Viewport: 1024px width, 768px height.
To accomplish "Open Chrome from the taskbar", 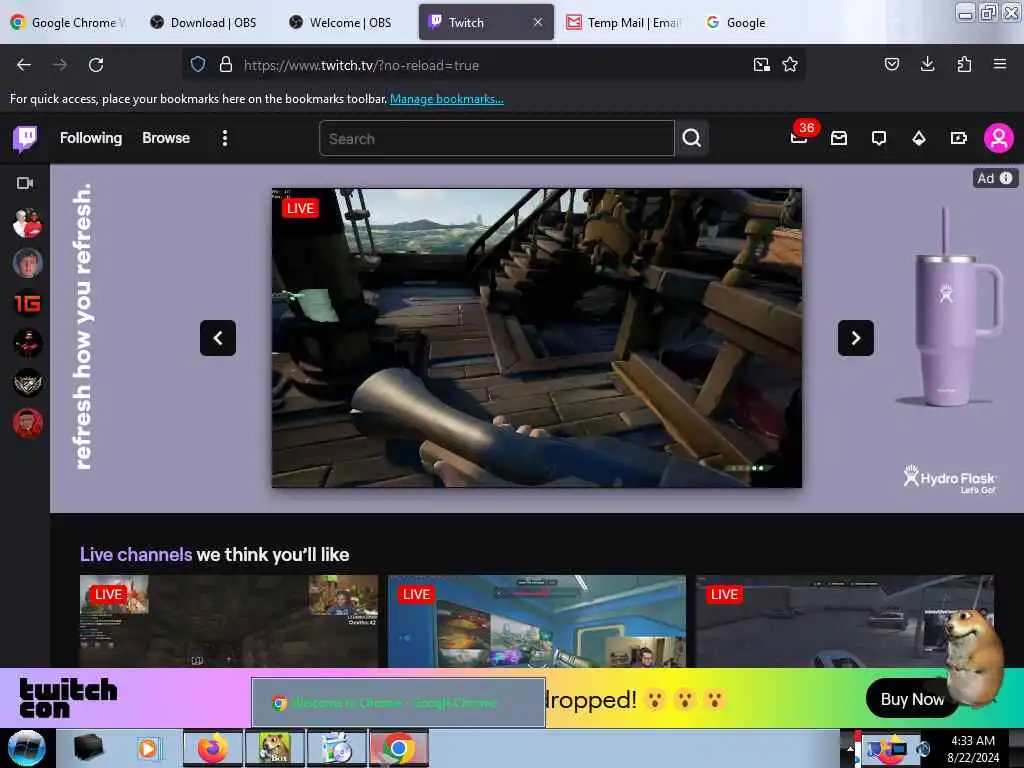I will [399, 748].
